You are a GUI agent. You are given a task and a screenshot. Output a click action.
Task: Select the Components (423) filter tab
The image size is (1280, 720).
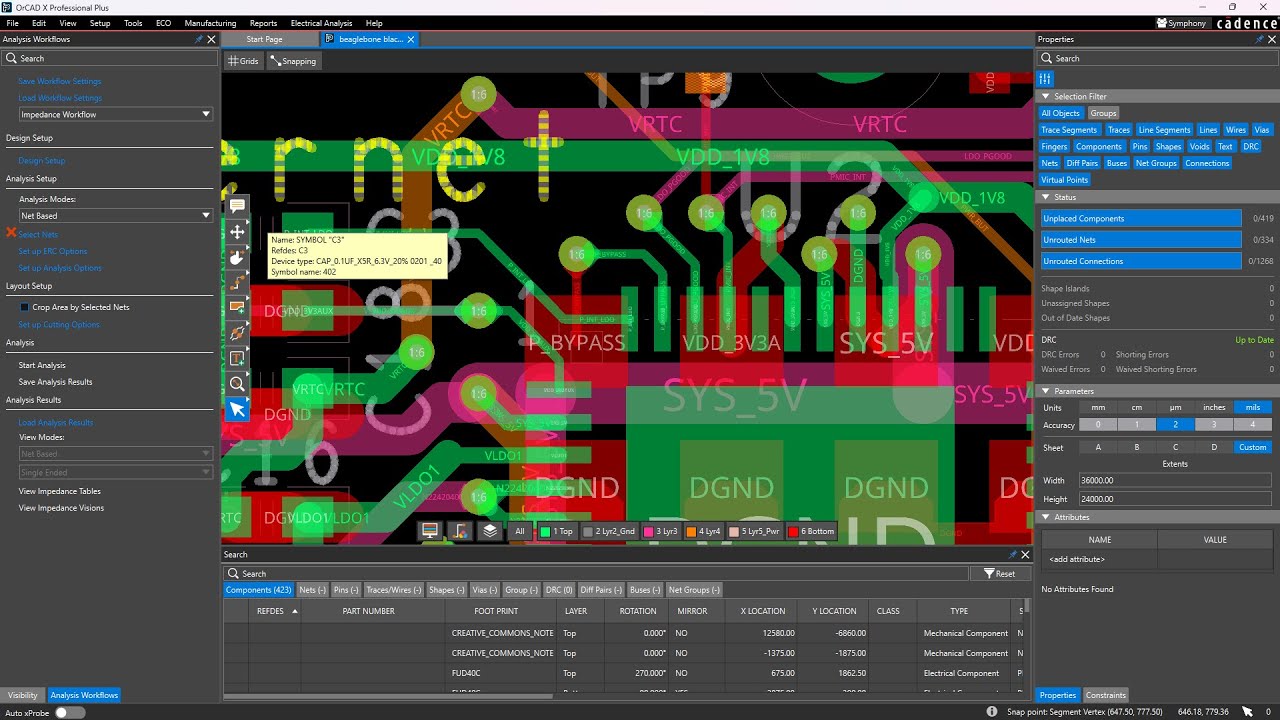pyautogui.click(x=258, y=590)
